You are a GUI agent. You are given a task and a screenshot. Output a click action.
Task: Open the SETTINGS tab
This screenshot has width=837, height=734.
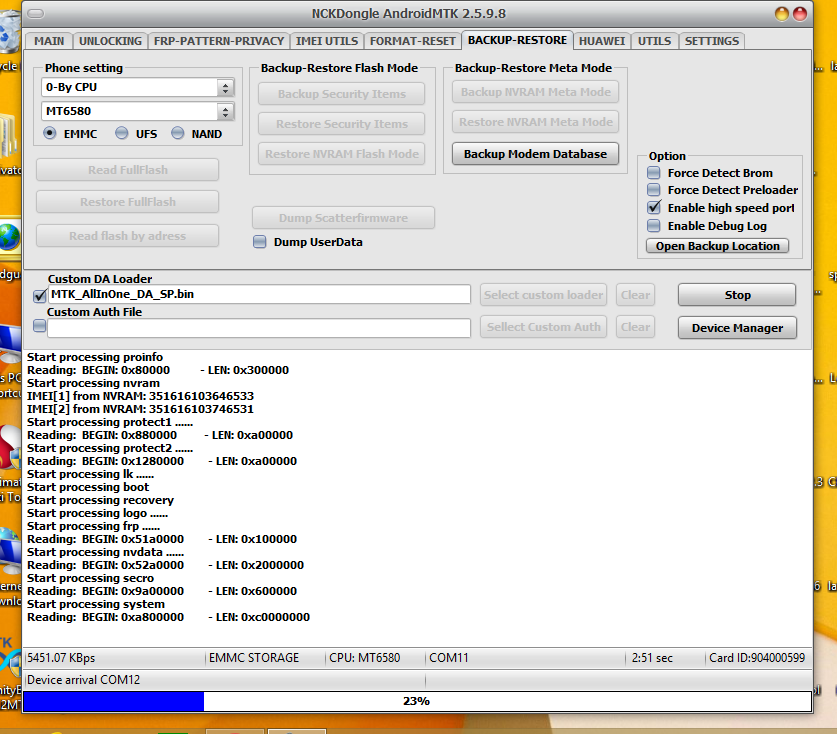712,41
